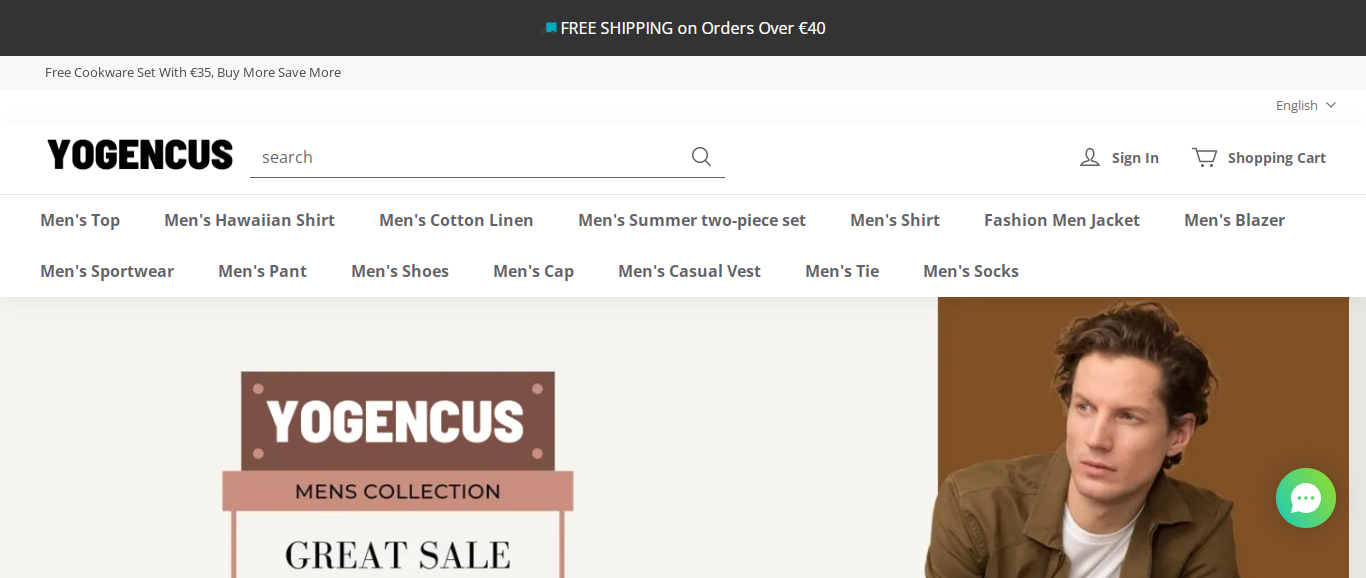The image size is (1366, 578).
Task: Click the YOGENCUS logo in header
Action: click(140, 155)
